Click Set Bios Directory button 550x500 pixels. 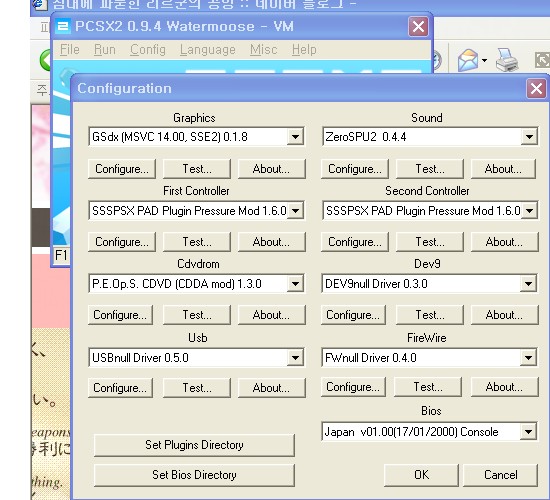click(x=194, y=475)
